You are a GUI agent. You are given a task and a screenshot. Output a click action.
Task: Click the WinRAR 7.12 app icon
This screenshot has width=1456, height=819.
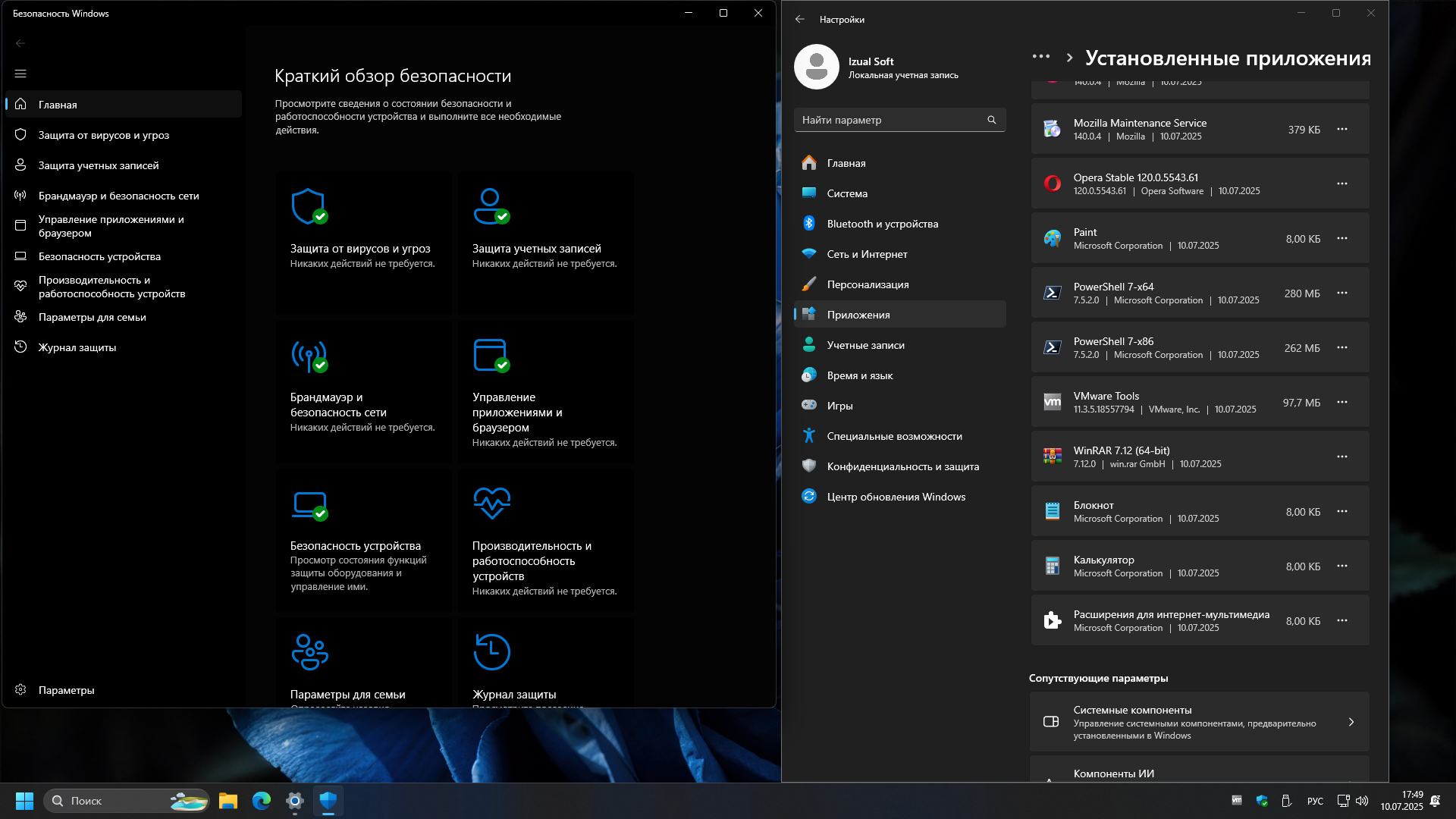[1052, 457]
